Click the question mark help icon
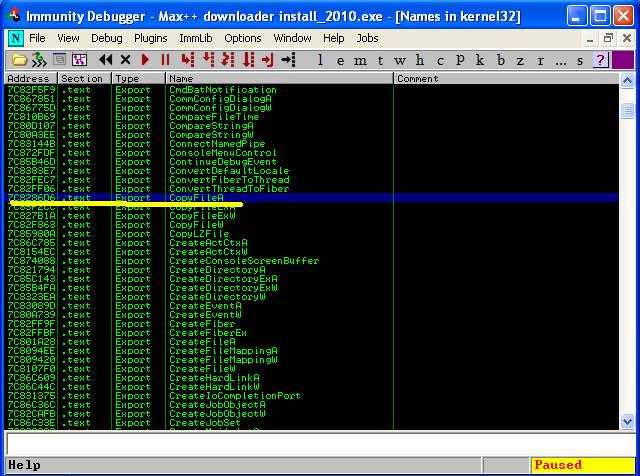Screen dimensions: 640x476 pyautogui.click(x=600, y=60)
